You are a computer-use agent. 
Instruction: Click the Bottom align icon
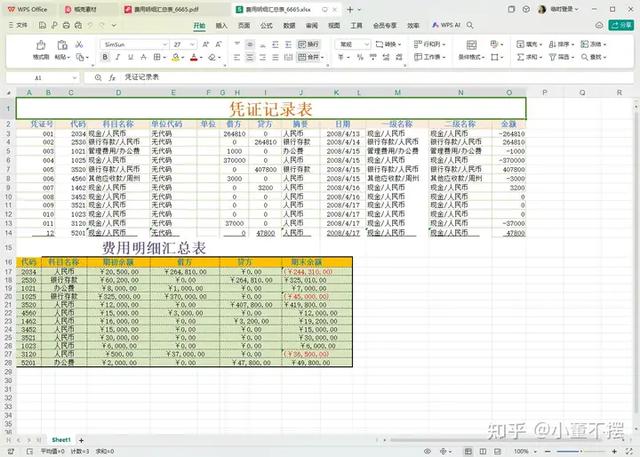point(262,44)
